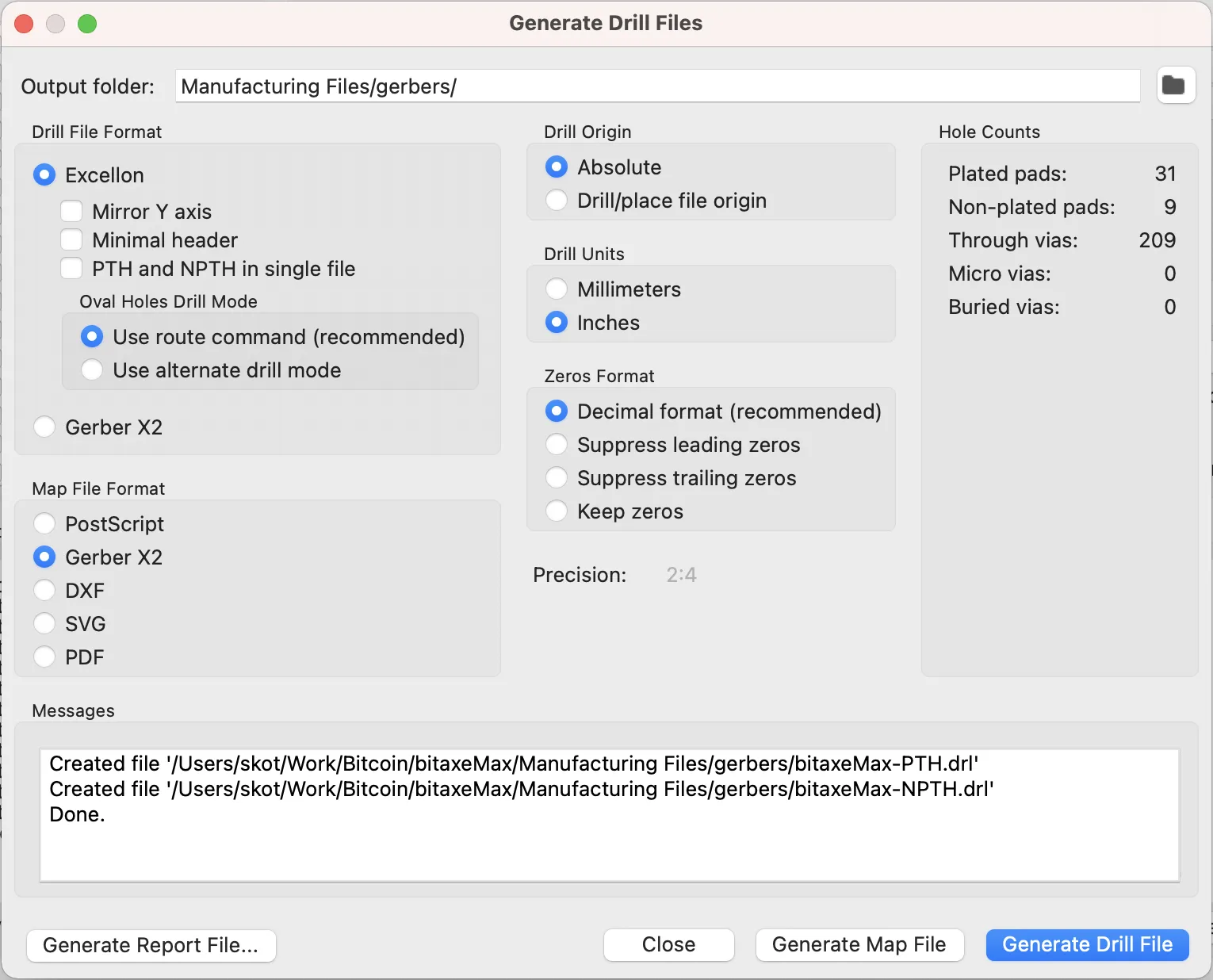Choose PostScript as map file format
Viewport: 1213px width, 980px height.
point(44,523)
